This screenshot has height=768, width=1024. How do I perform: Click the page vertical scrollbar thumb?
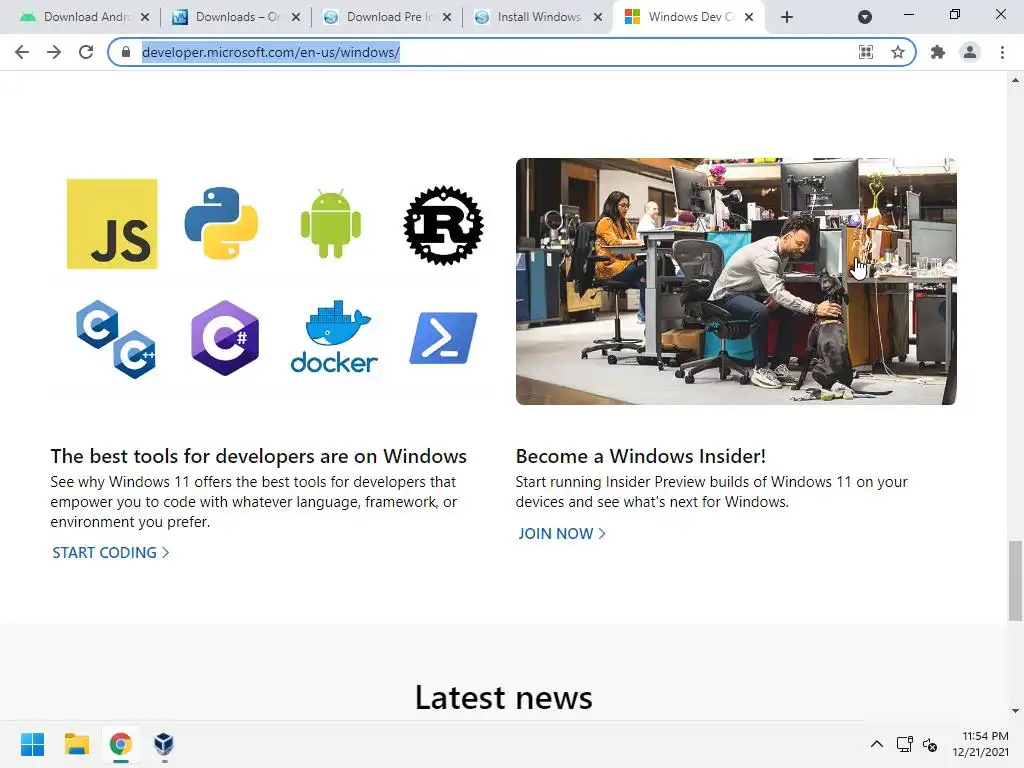(x=1015, y=581)
